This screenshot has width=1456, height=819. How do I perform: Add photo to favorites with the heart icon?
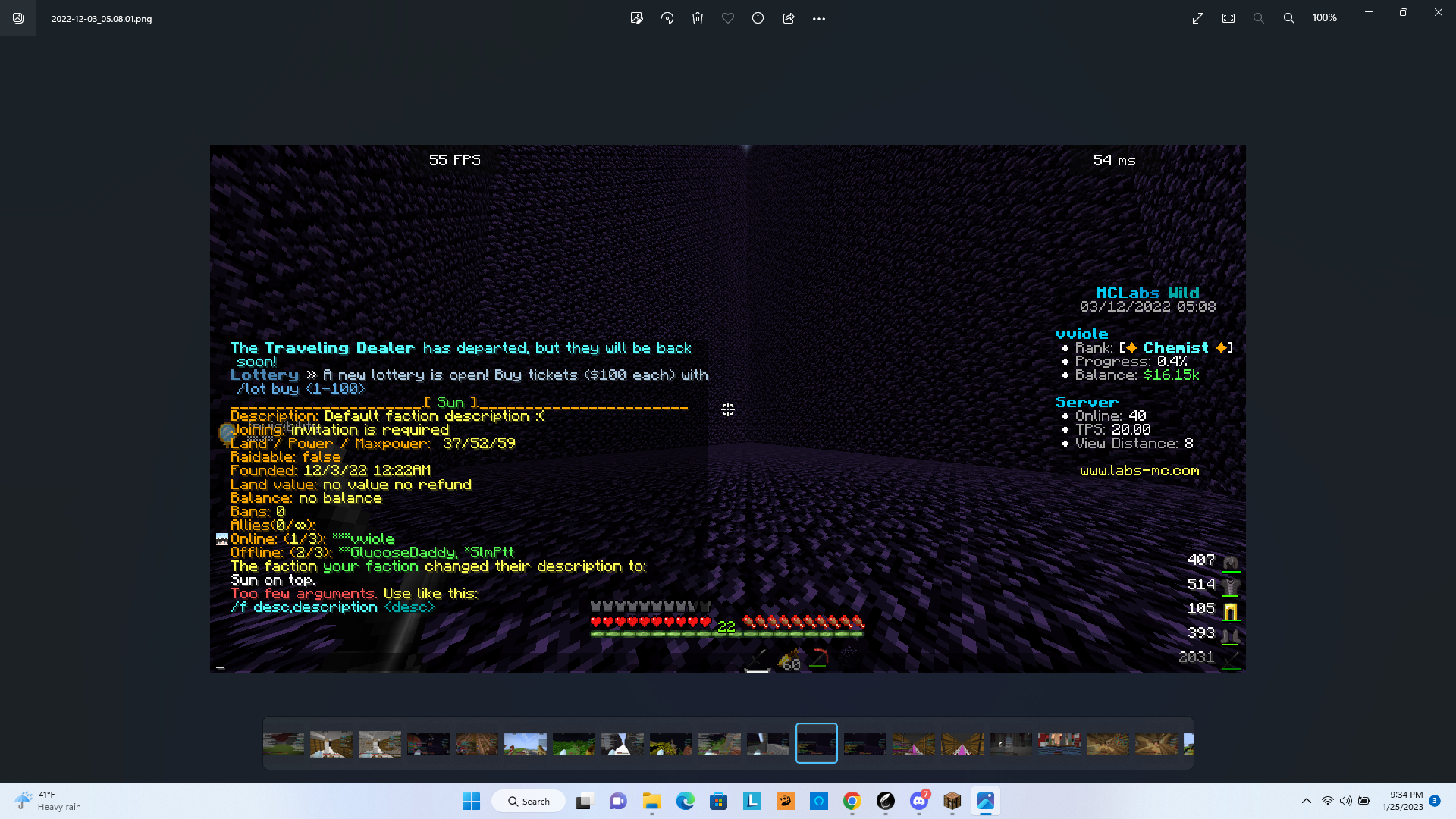[x=728, y=18]
